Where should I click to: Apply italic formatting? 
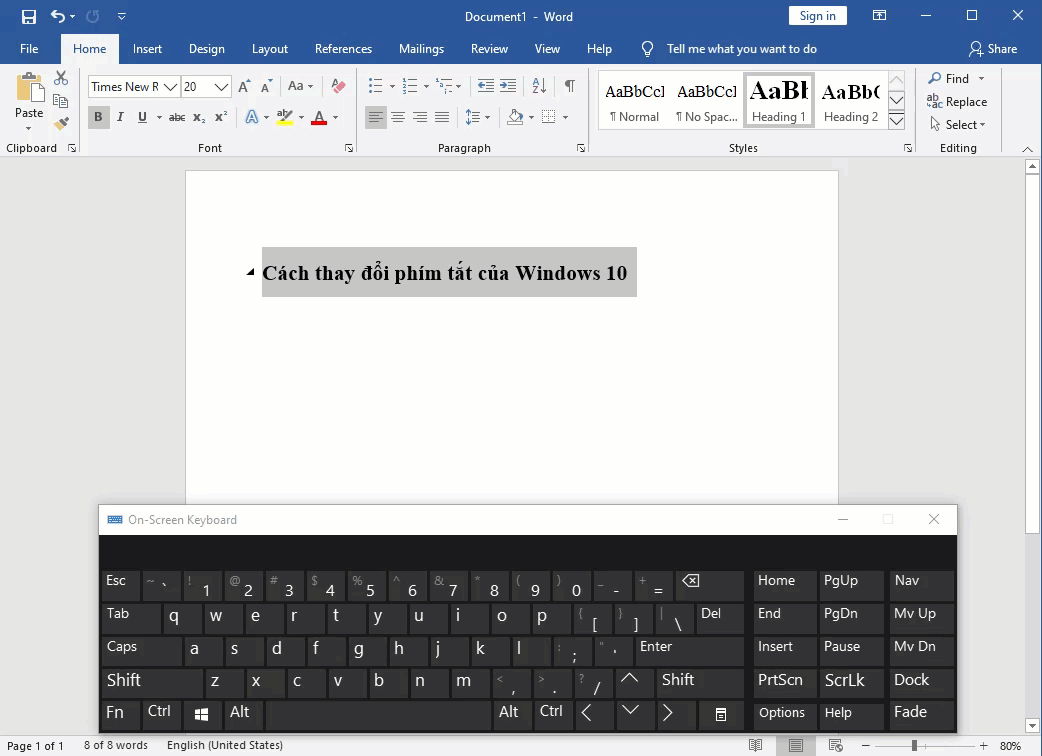point(120,117)
